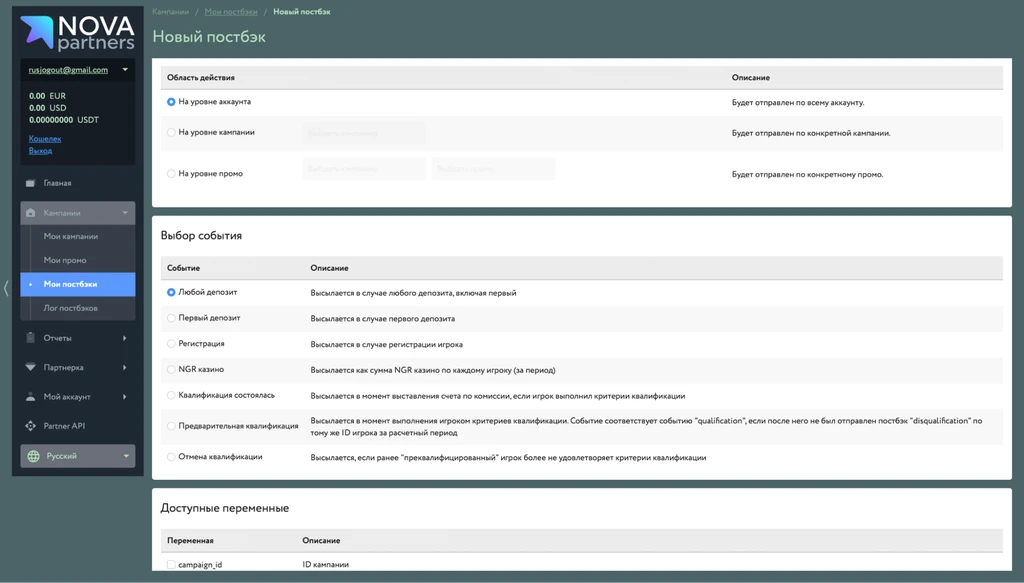Viewport: 1024px width, 583px height.
Task: Click the Событие column header
Action: [184, 268]
